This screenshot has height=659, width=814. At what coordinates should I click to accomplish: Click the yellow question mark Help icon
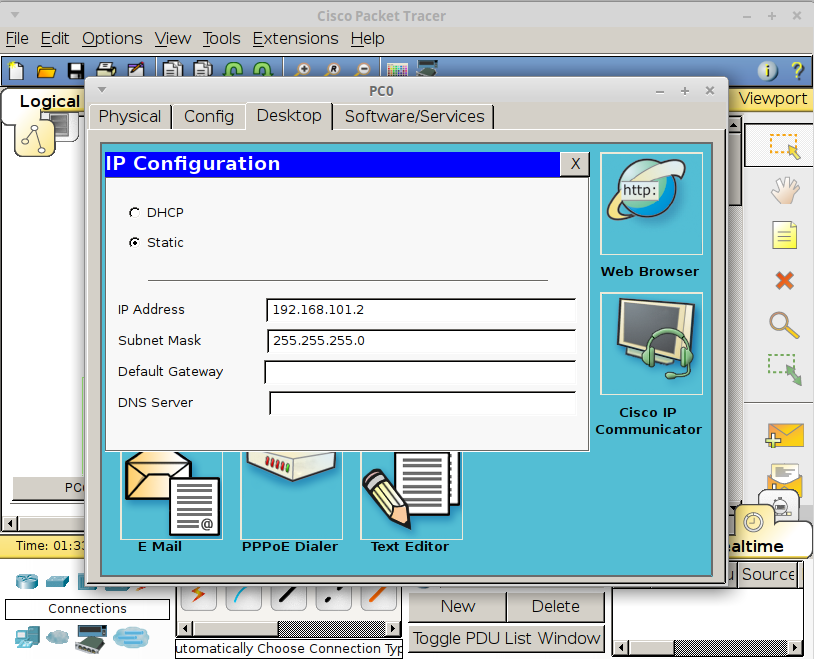pos(797,70)
